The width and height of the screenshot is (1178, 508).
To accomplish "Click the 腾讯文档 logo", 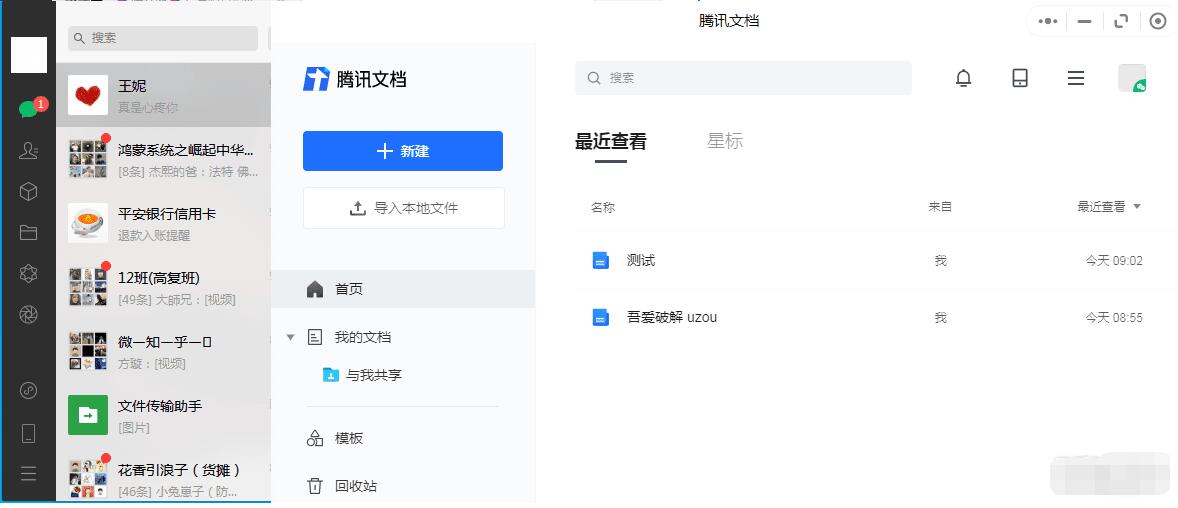I will point(355,79).
